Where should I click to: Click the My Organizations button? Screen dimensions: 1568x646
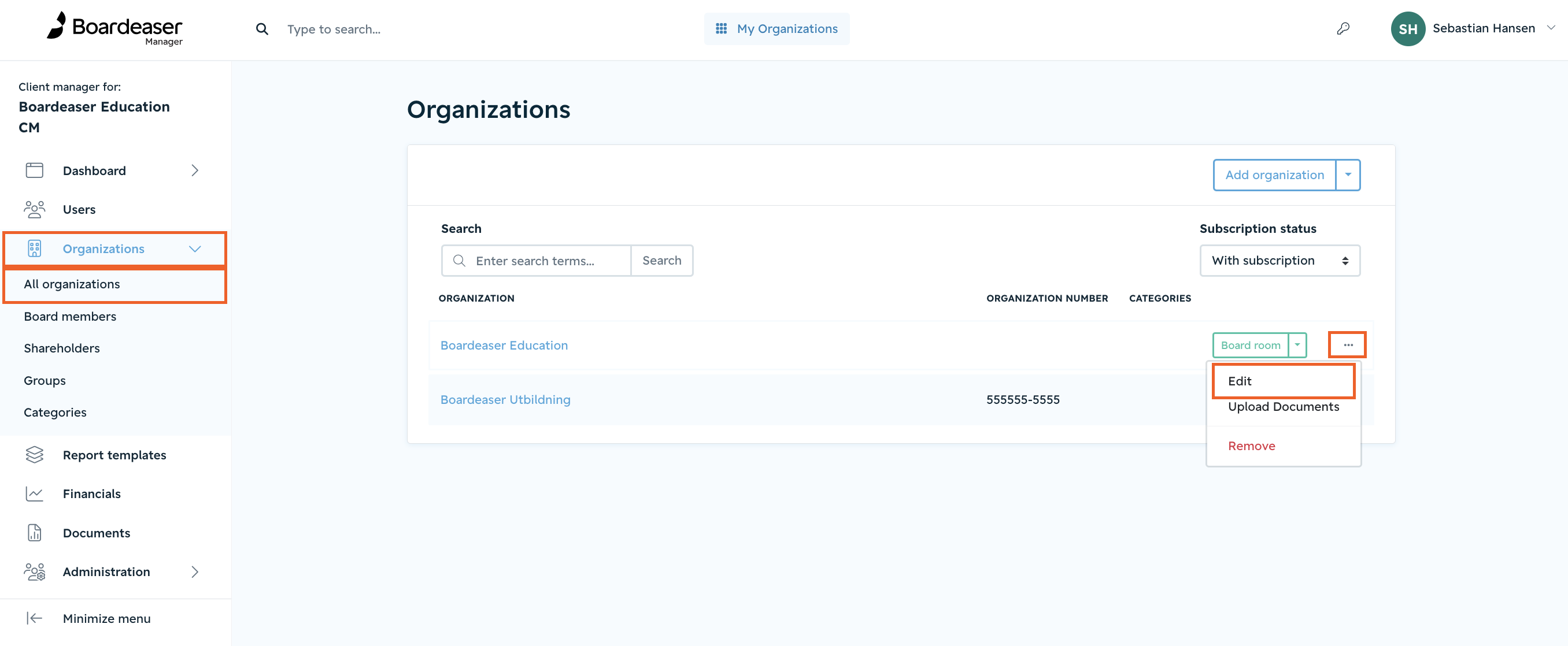[x=776, y=28]
